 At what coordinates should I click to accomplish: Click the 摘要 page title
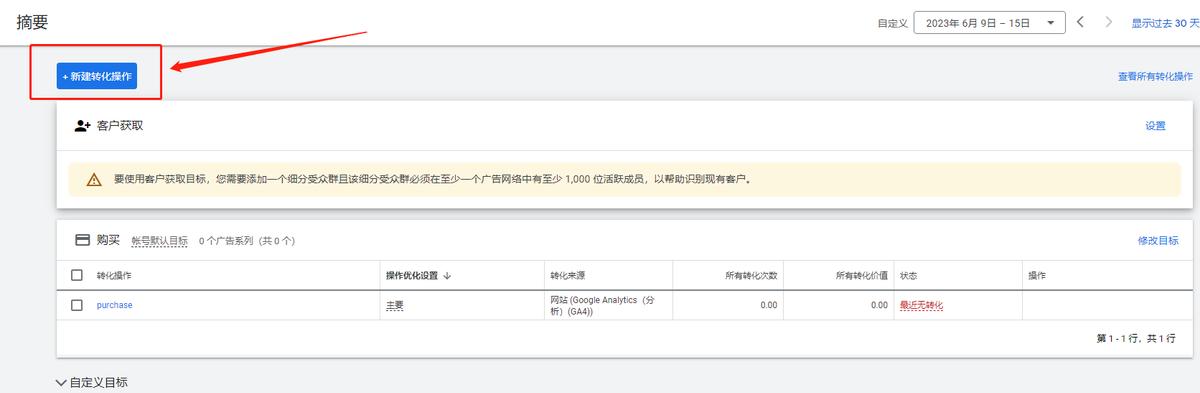[32, 21]
